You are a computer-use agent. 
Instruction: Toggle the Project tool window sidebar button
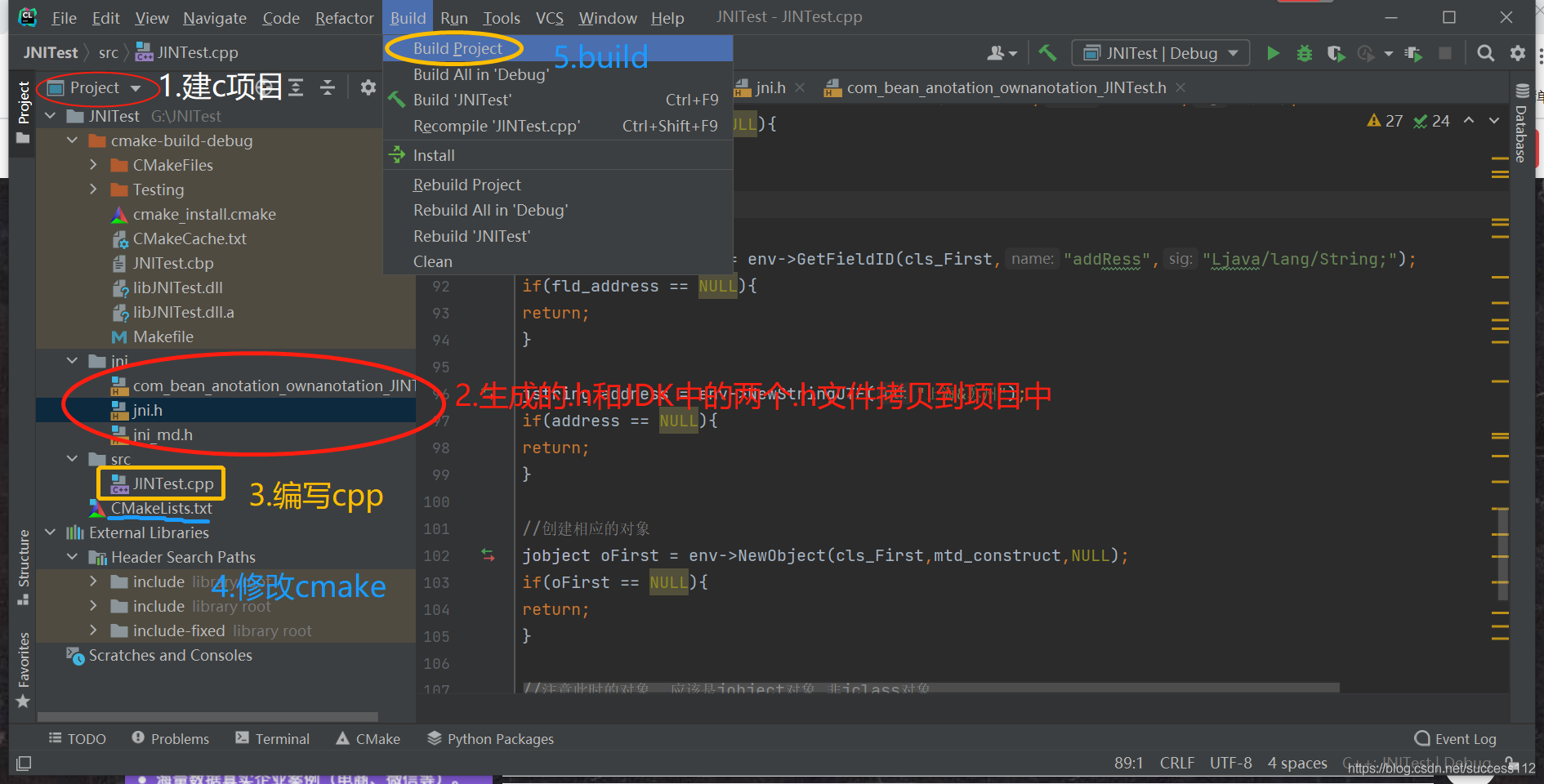click(24, 112)
